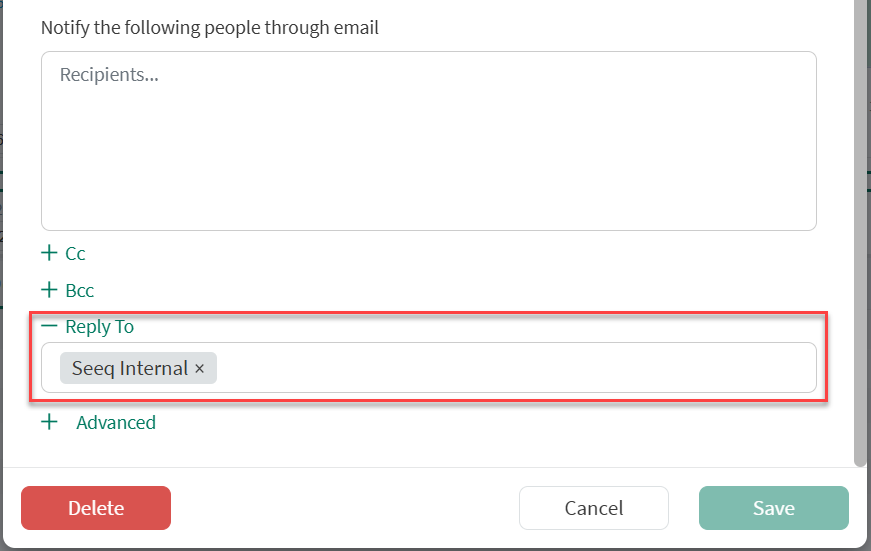Click the plus icon beside Cc
Viewport: 871px width, 551px height.
pyautogui.click(x=49, y=254)
